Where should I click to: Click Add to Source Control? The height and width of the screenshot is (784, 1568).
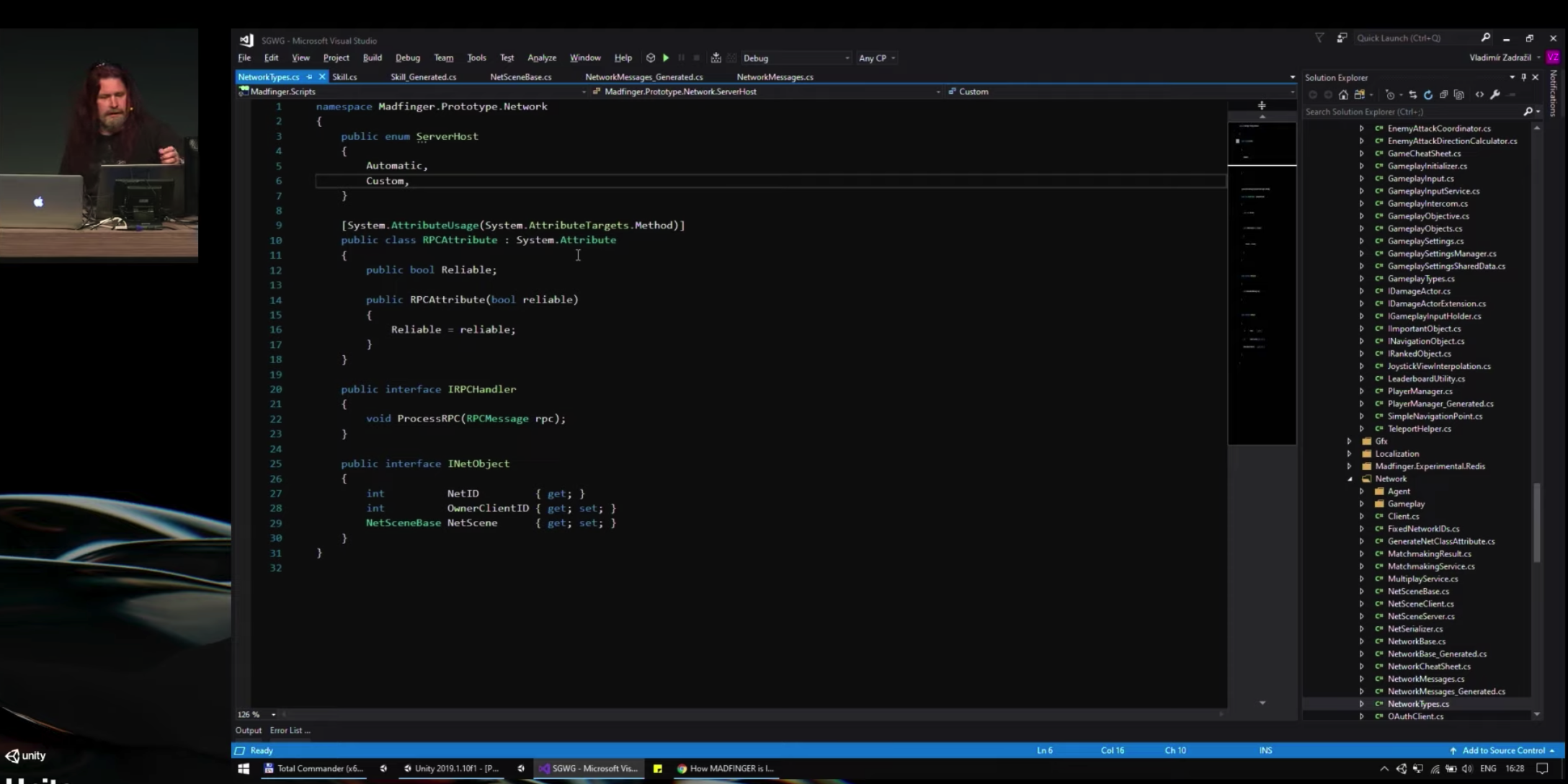[x=1503, y=750]
